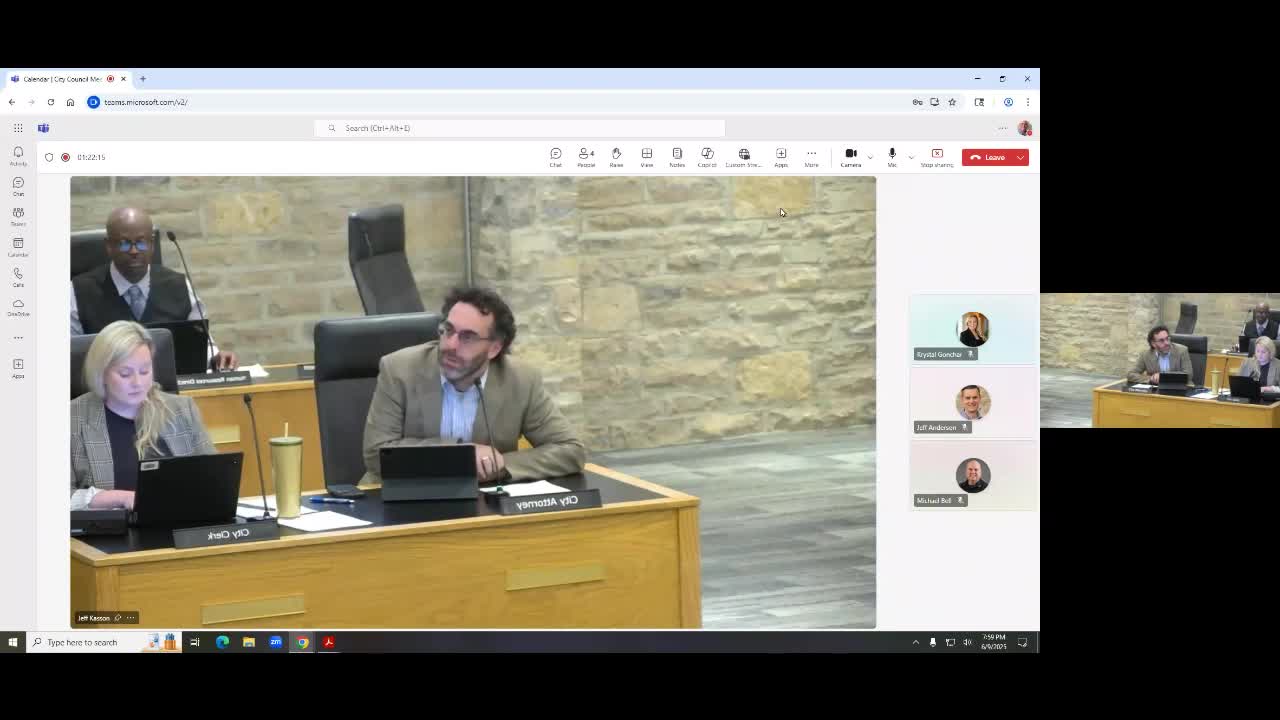Open Activity in the left sidebar

pos(18,156)
